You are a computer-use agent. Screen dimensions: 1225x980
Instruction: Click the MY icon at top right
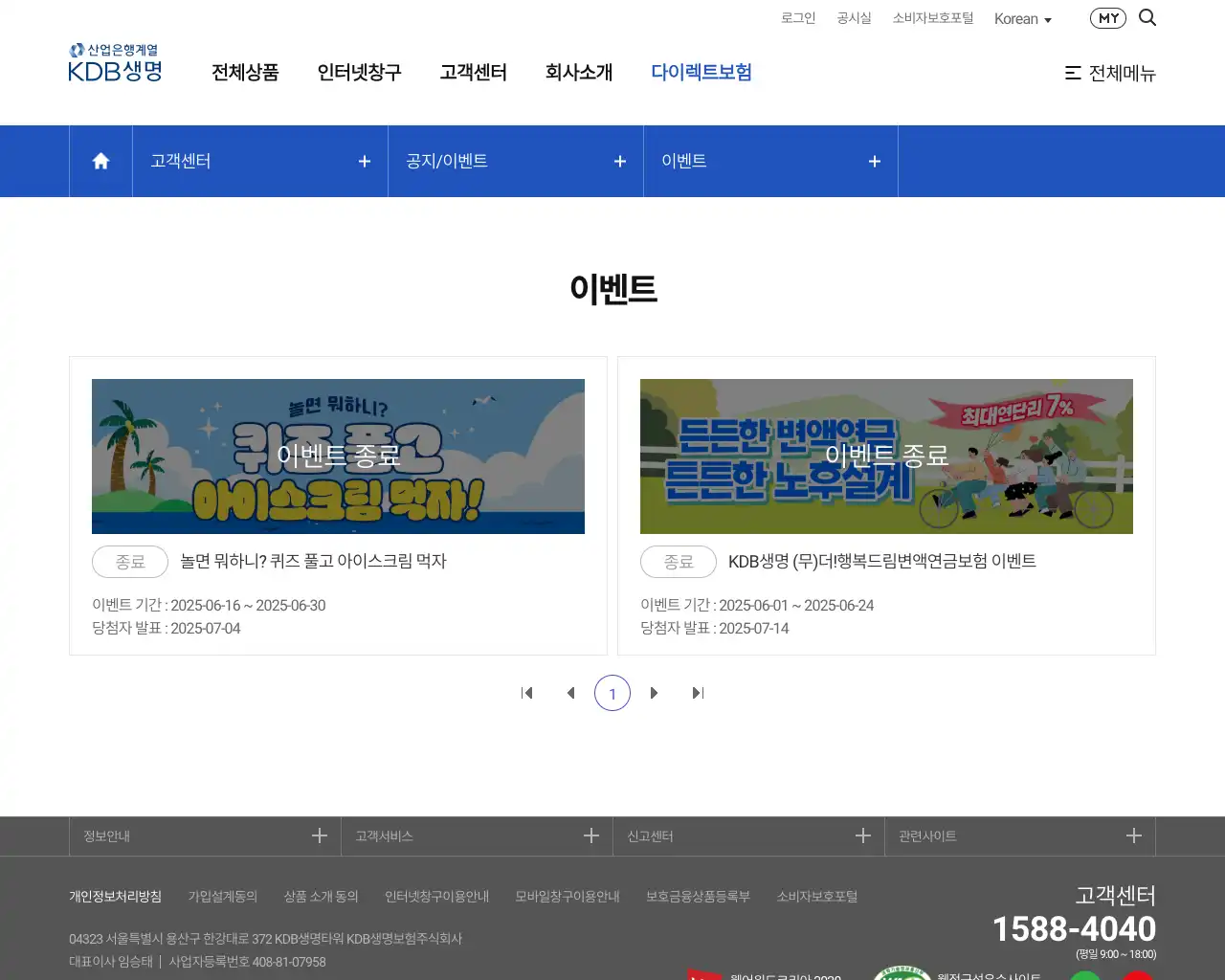click(1107, 17)
